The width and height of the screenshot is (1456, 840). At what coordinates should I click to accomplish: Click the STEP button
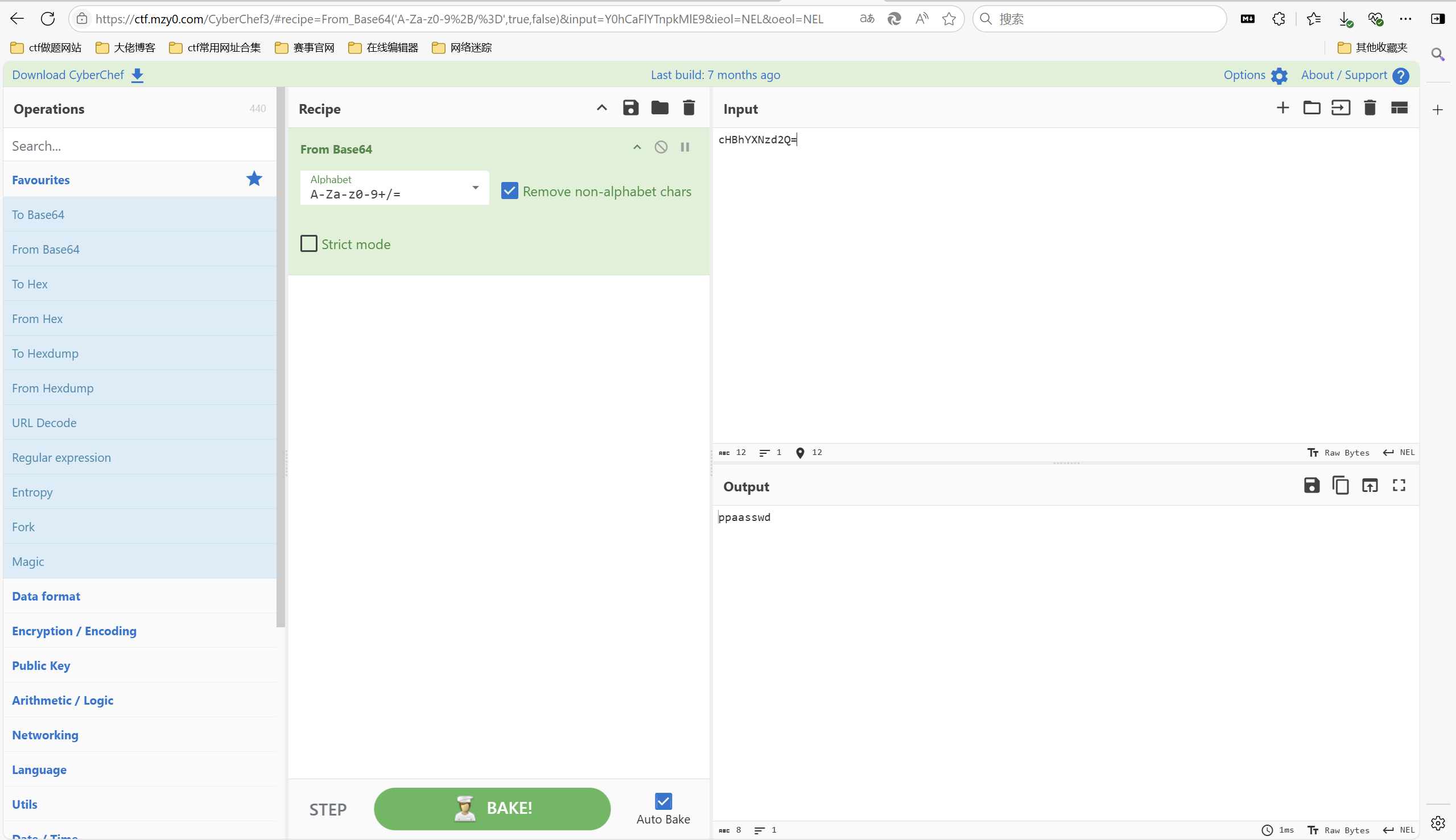(328, 809)
